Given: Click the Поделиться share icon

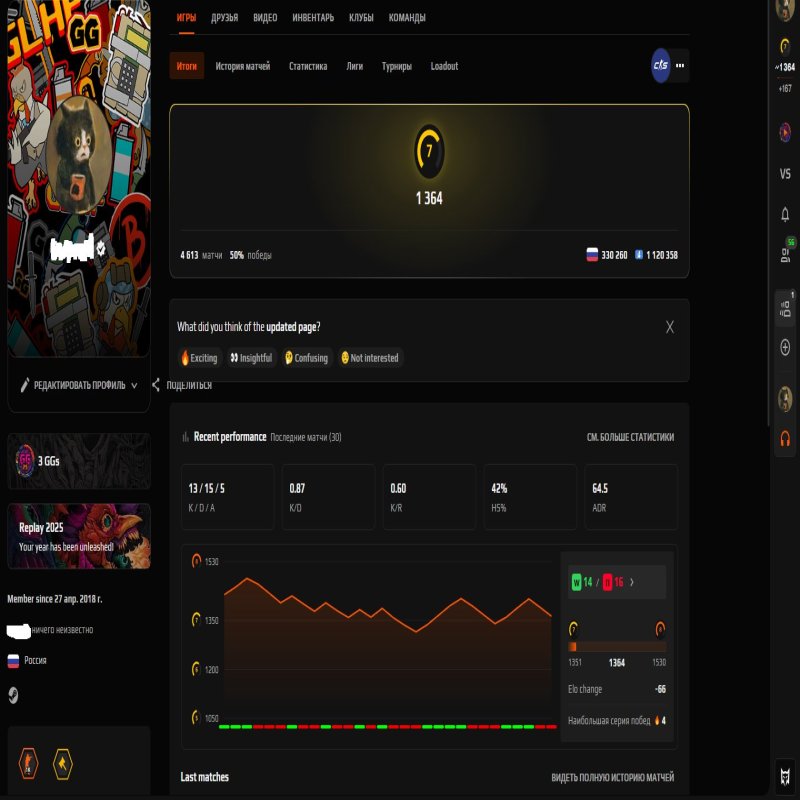Looking at the screenshot, I should click(x=155, y=382).
